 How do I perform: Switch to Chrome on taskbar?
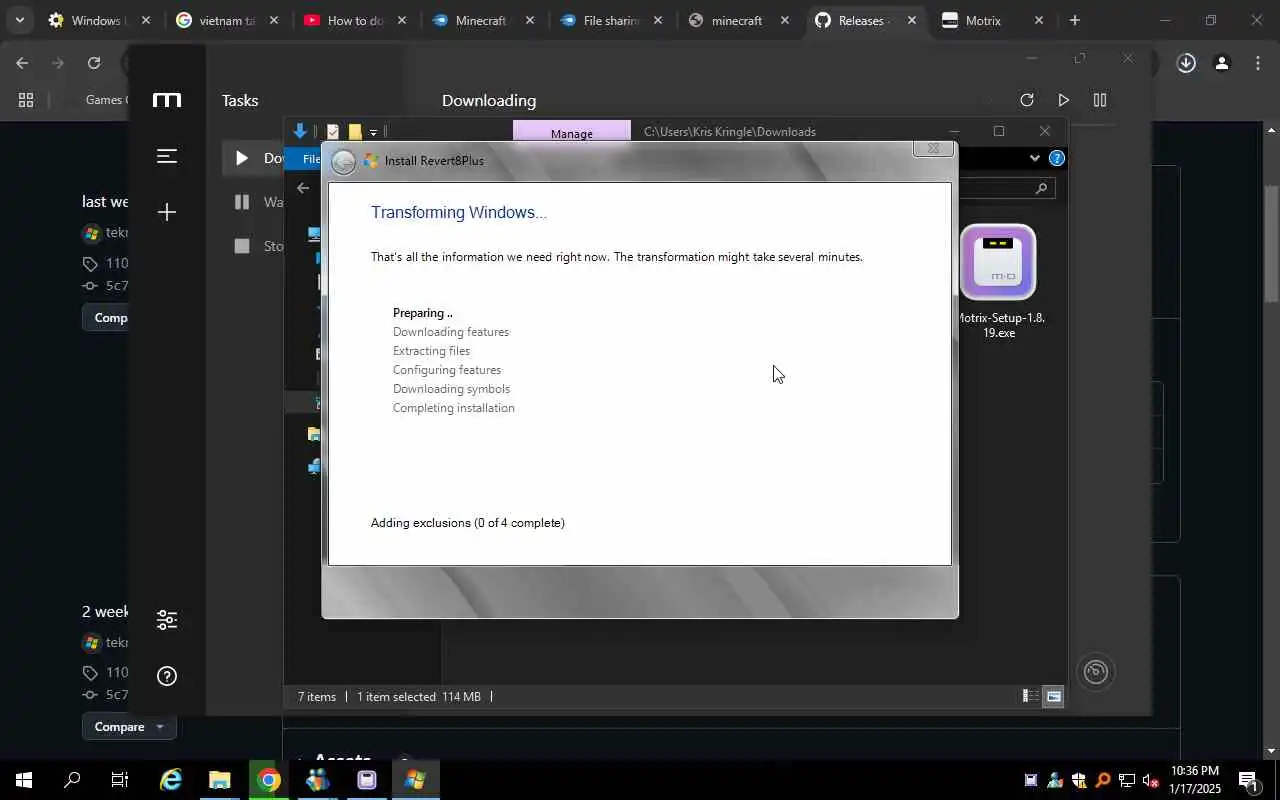click(x=269, y=780)
